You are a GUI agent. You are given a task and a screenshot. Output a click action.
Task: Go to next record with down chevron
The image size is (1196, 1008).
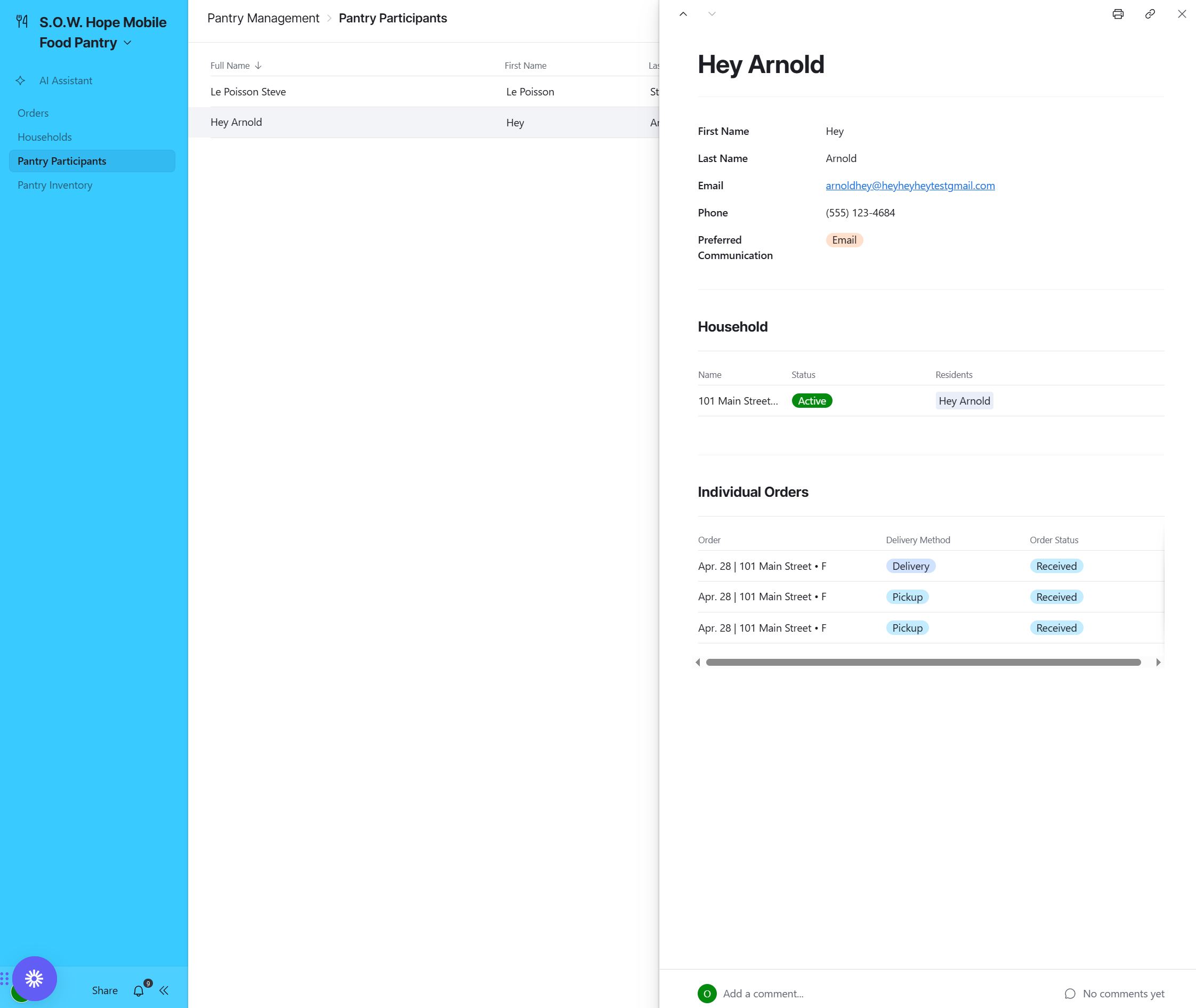pyautogui.click(x=712, y=14)
